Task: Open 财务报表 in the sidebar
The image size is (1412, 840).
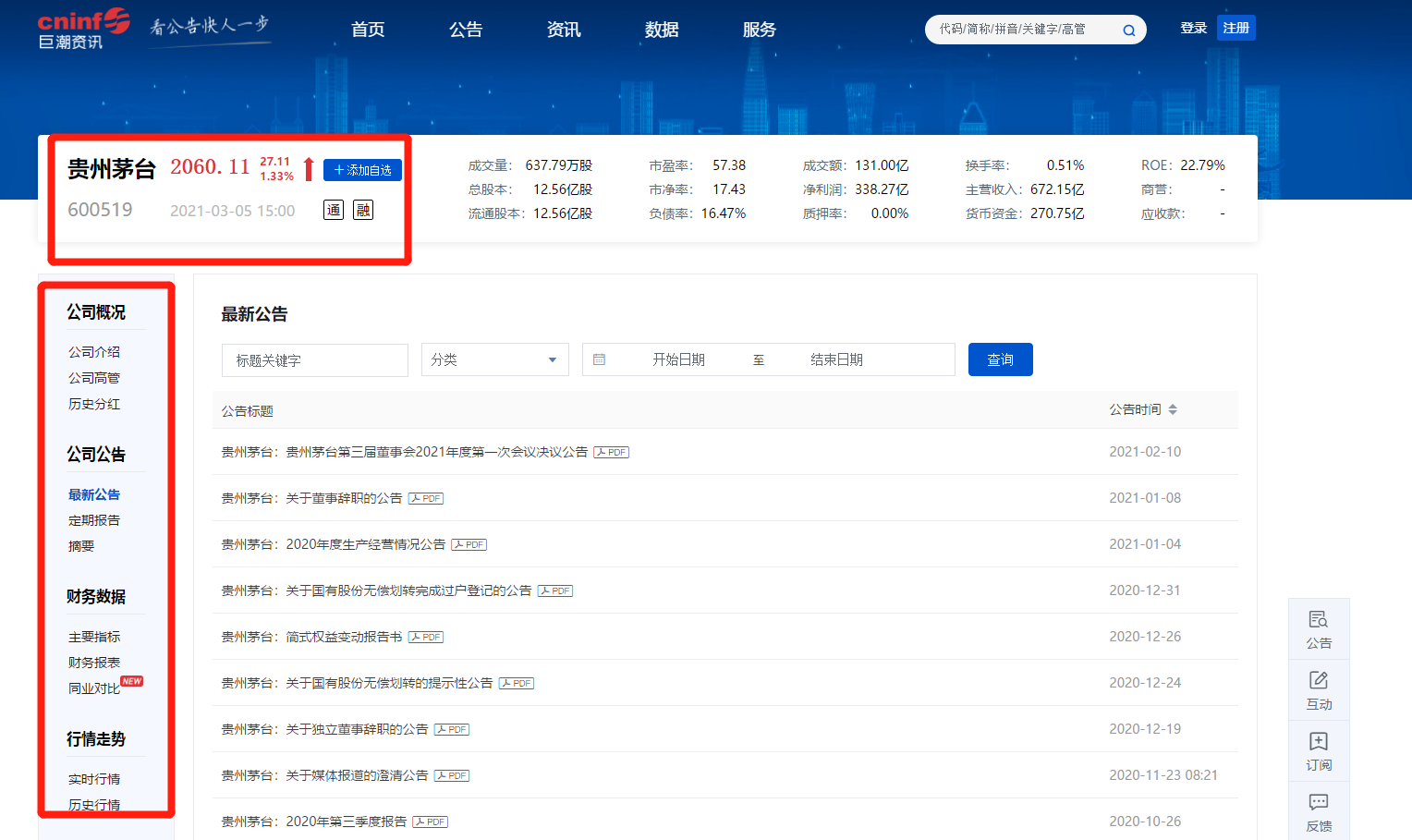Action: pyautogui.click(x=94, y=663)
